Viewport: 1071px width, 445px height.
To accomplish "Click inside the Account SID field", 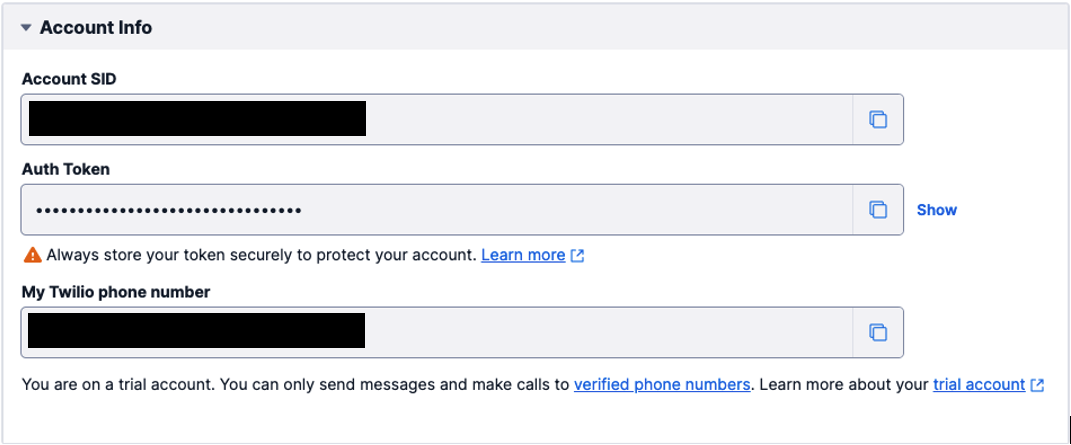I will (x=600, y=120).
